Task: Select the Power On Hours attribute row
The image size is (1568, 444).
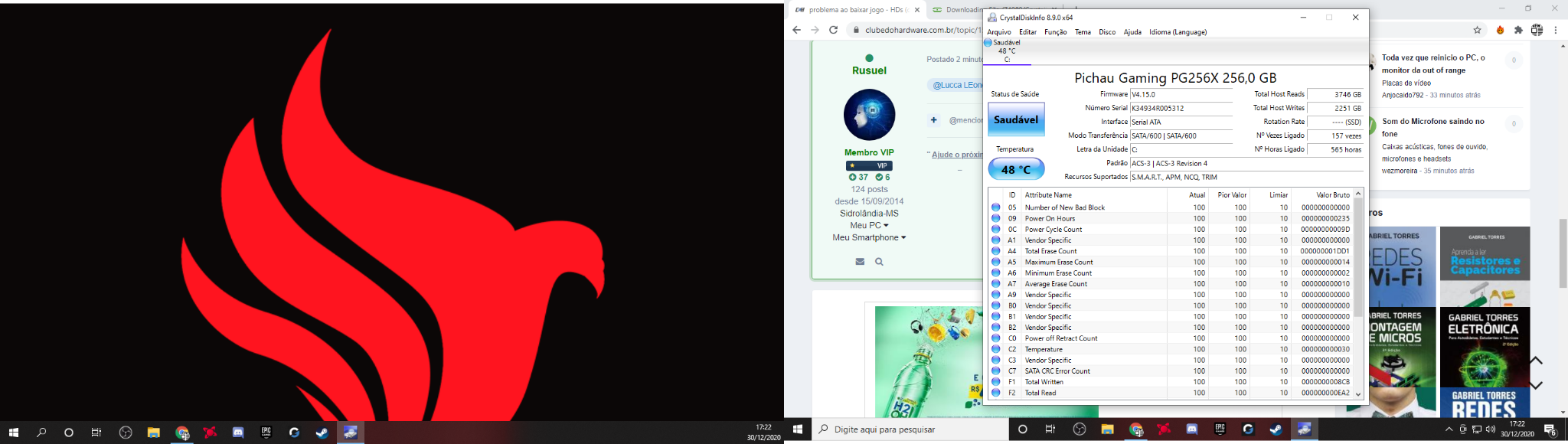Action: pos(1171,218)
